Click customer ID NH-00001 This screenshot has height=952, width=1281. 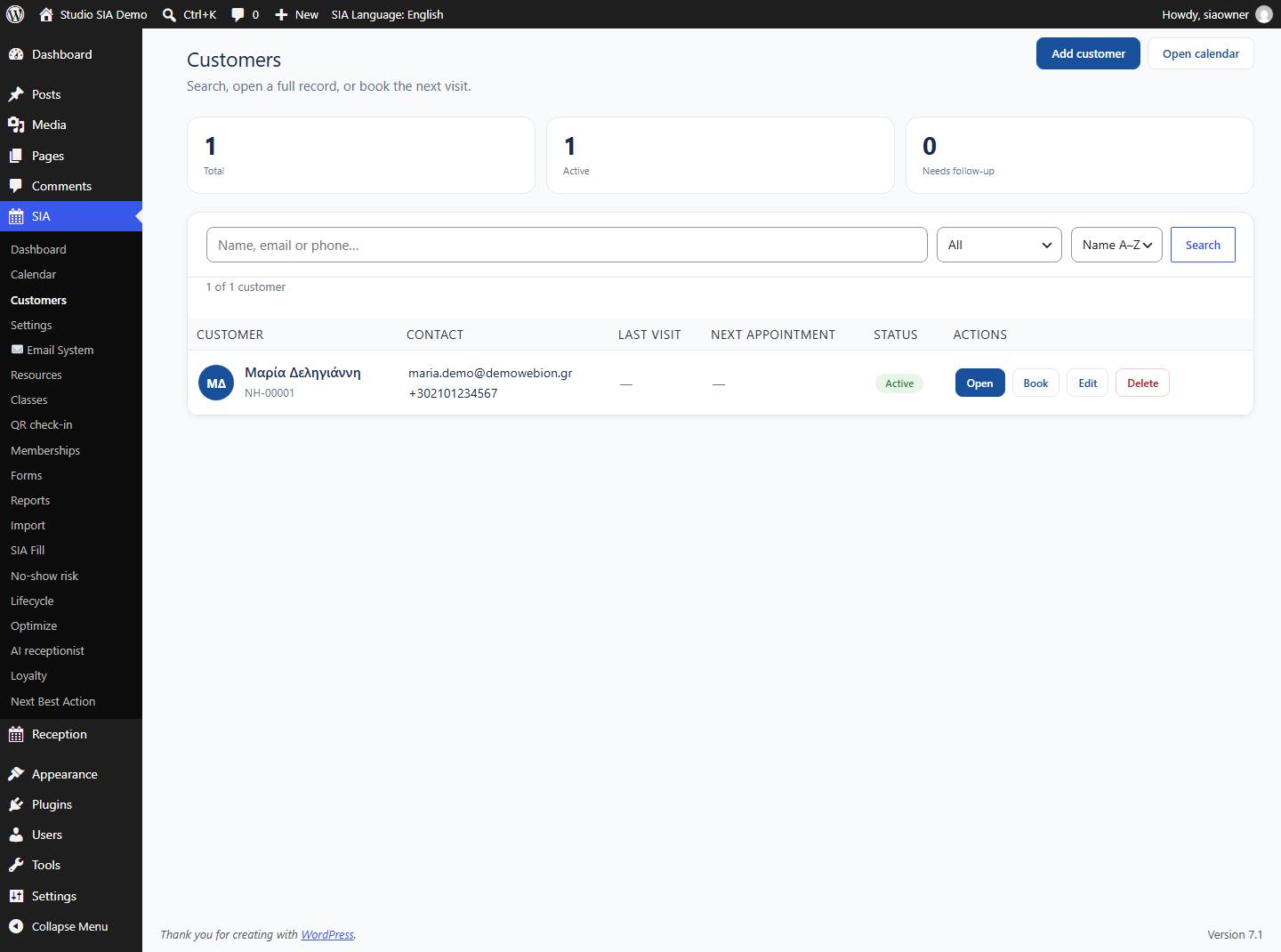(270, 392)
